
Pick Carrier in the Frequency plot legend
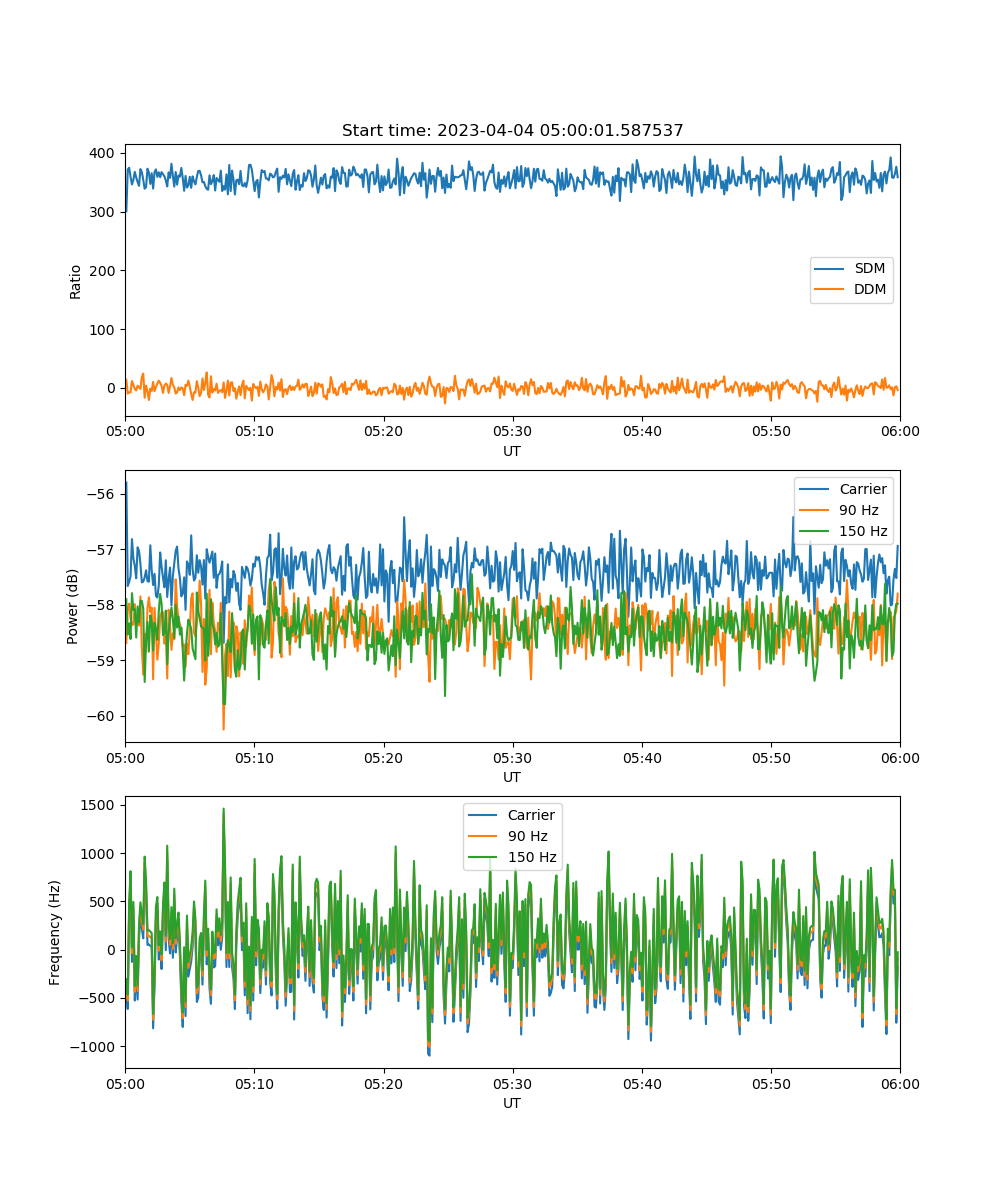pos(530,815)
